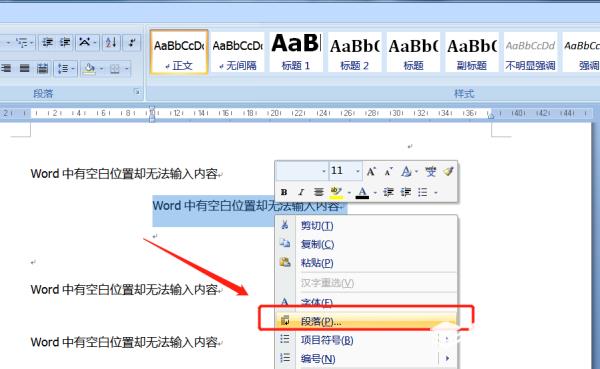The width and height of the screenshot is (600, 369).
Task: Apply the 无间隔 style
Action: pos(237,52)
